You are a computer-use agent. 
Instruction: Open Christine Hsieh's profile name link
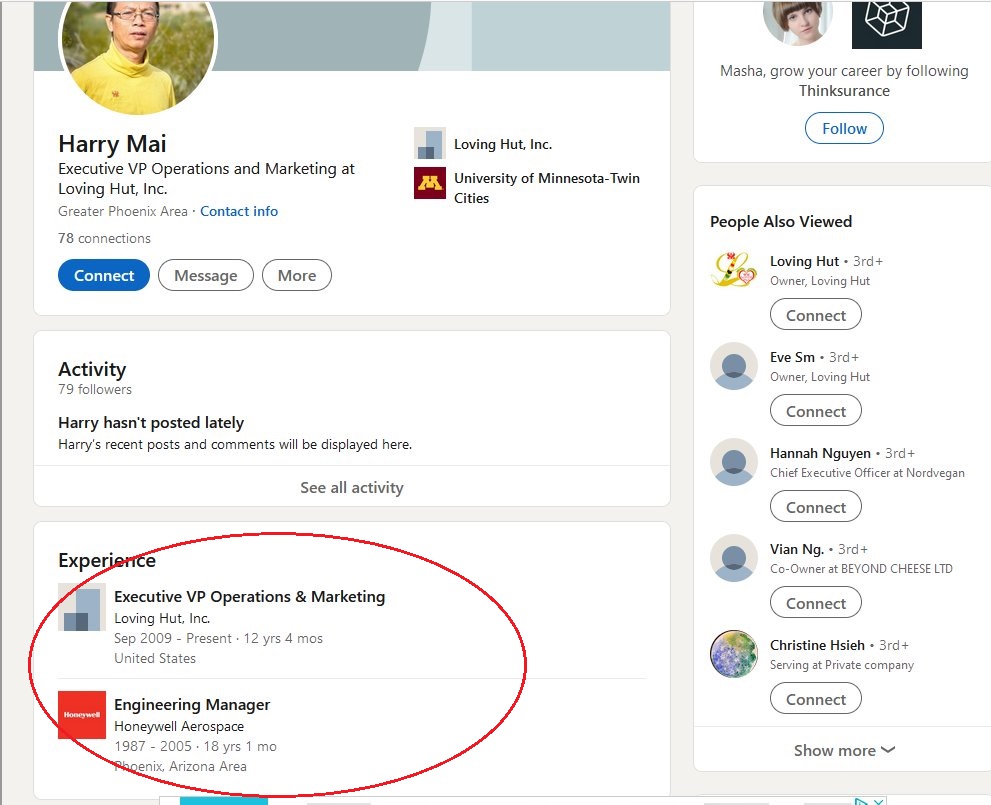click(x=817, y=645)
